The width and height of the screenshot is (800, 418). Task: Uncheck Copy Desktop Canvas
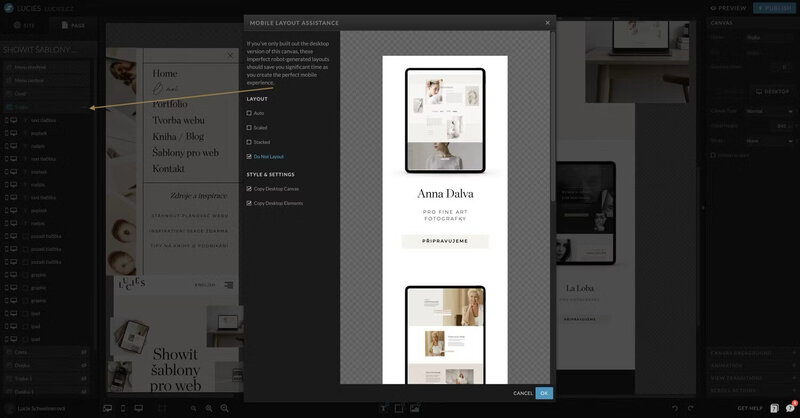tap(249, 189)
